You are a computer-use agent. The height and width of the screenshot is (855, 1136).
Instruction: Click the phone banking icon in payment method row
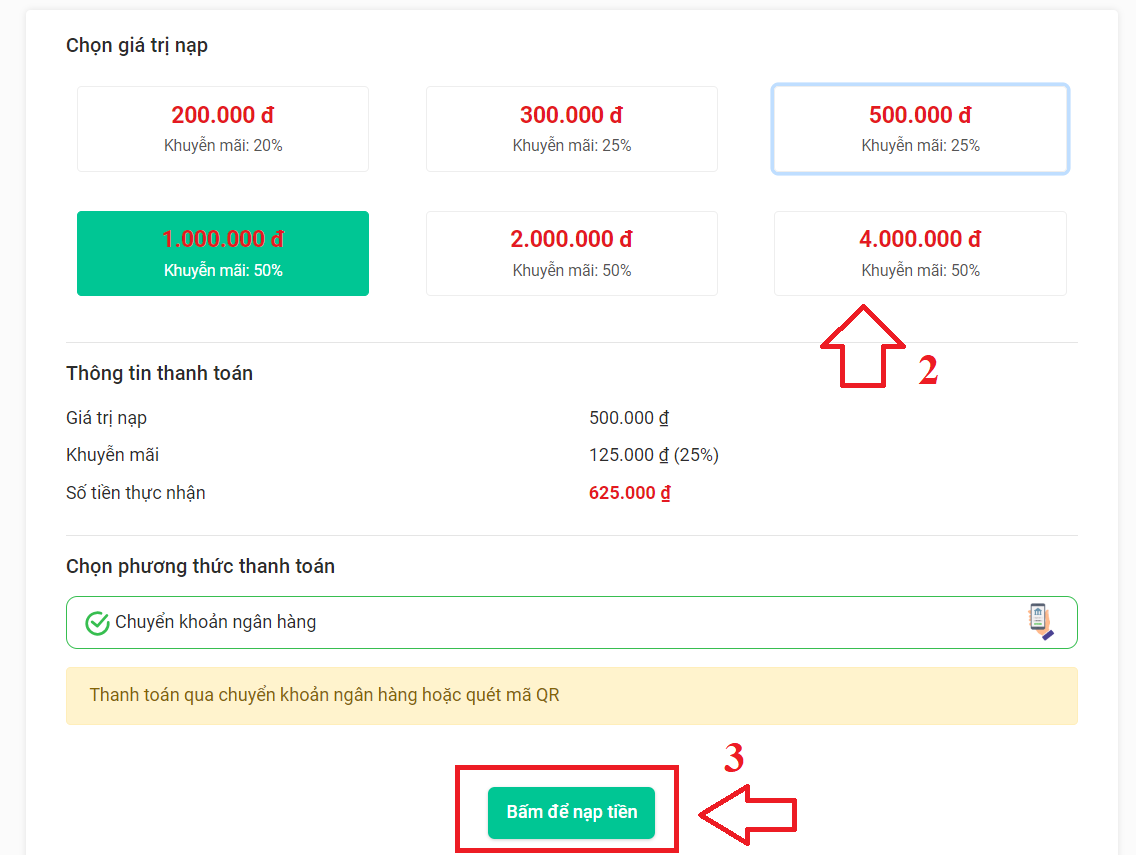(x=1040, y=621)
